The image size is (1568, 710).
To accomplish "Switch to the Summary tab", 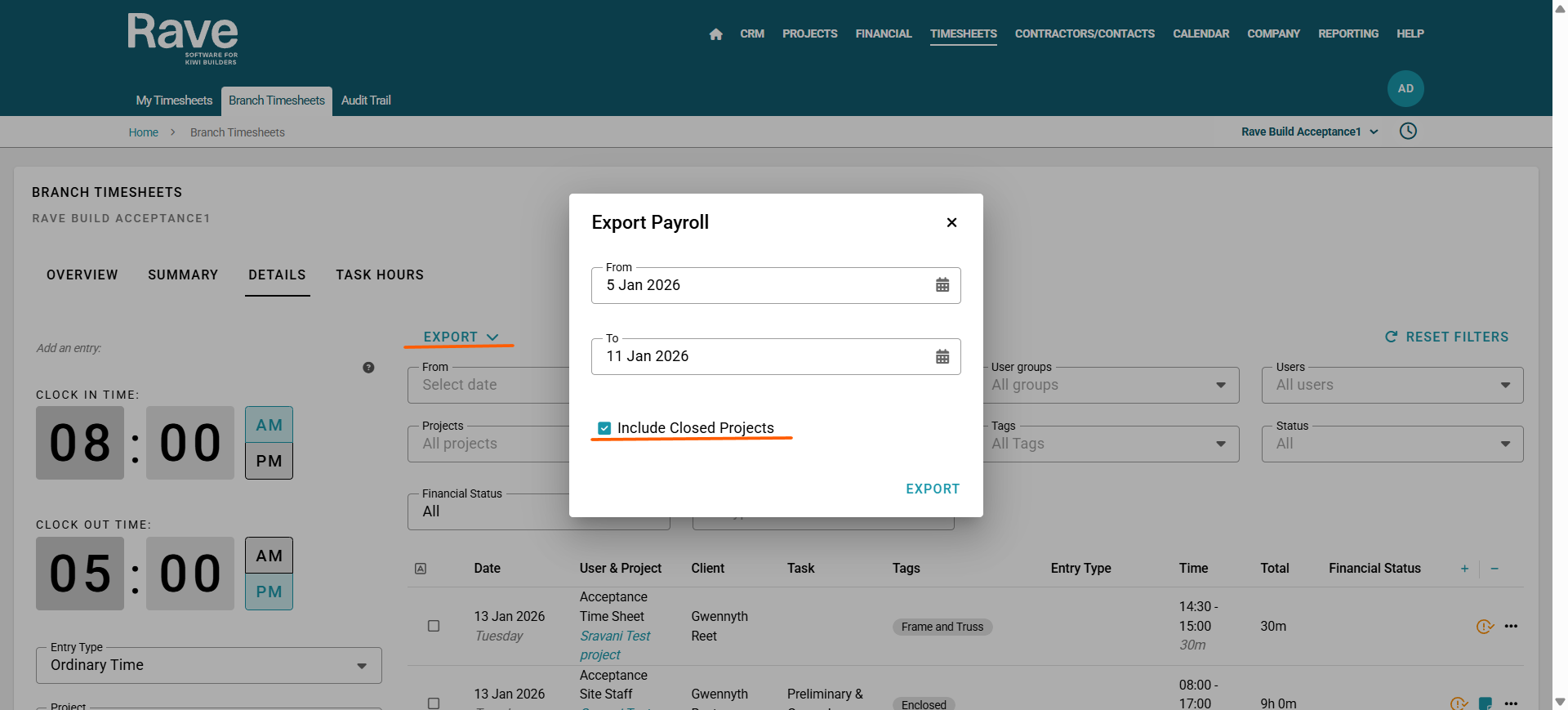I will coord(183,275).
